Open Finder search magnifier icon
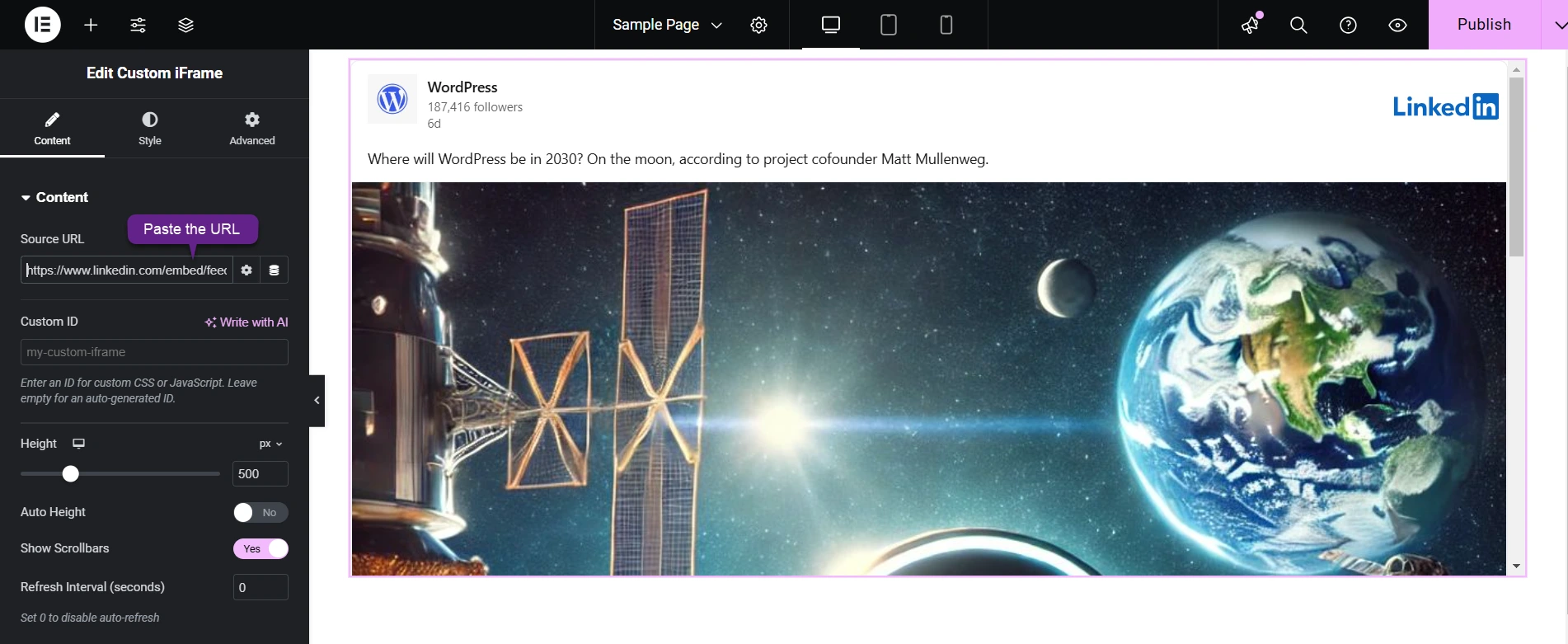Screen dimensions: 1568x644 [x=1298, y=25]
